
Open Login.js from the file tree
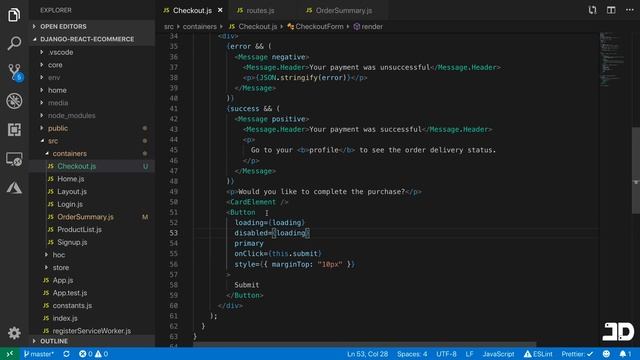pyautogui.click(x=70, y=204)
